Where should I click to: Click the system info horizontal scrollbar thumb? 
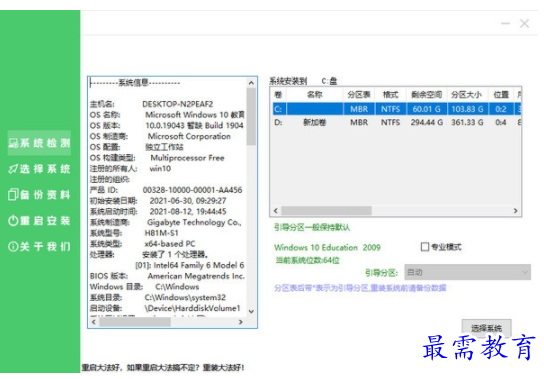pyautogui.click(x=135, y=322)
